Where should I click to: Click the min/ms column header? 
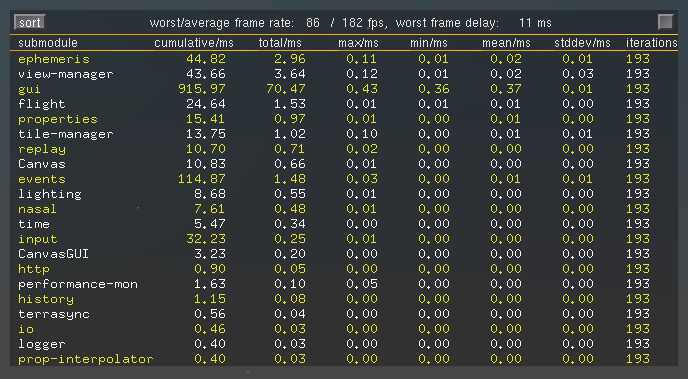(429, 43)
